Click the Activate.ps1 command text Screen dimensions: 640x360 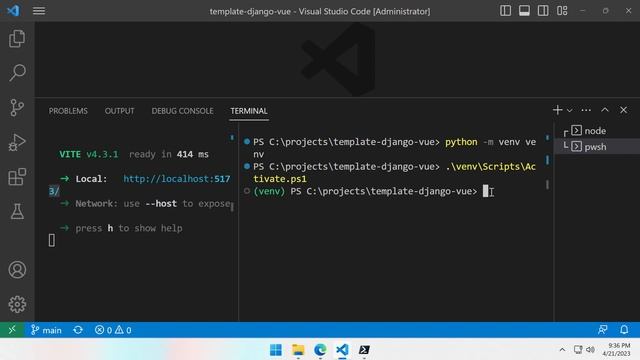tap(394, 173)
